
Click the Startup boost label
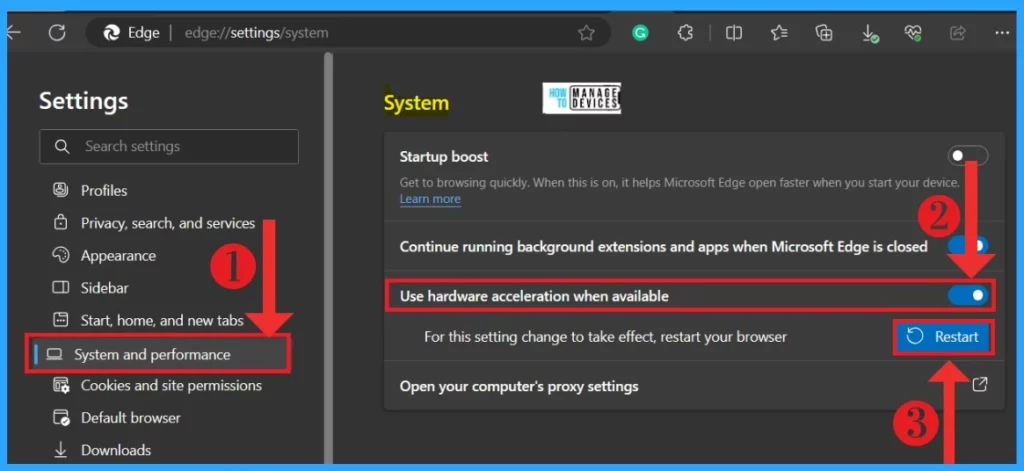(x=444, y=157)
